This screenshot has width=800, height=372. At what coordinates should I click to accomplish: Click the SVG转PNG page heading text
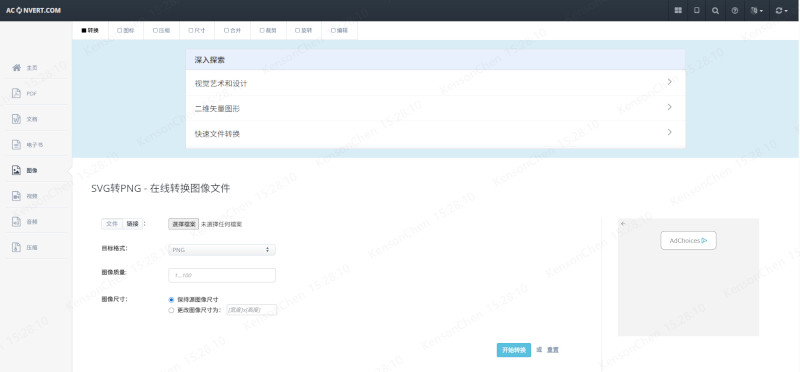[x=160, y=188]
